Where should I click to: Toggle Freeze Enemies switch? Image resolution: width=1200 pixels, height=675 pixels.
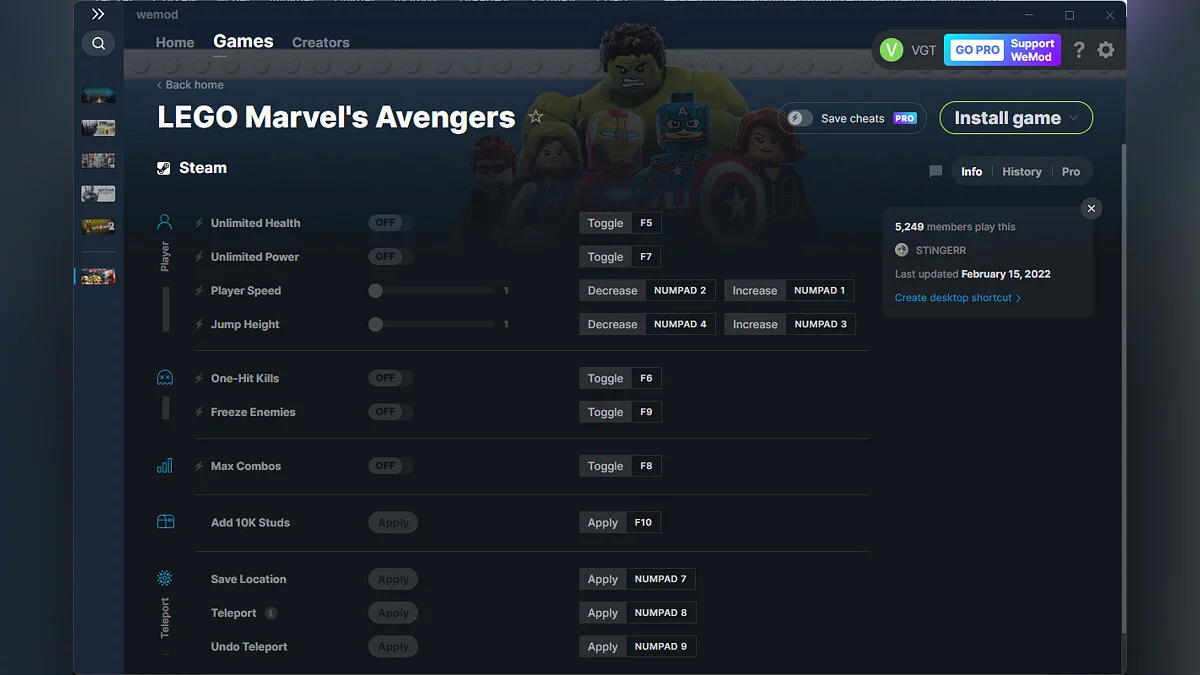(x=391, y=412)
